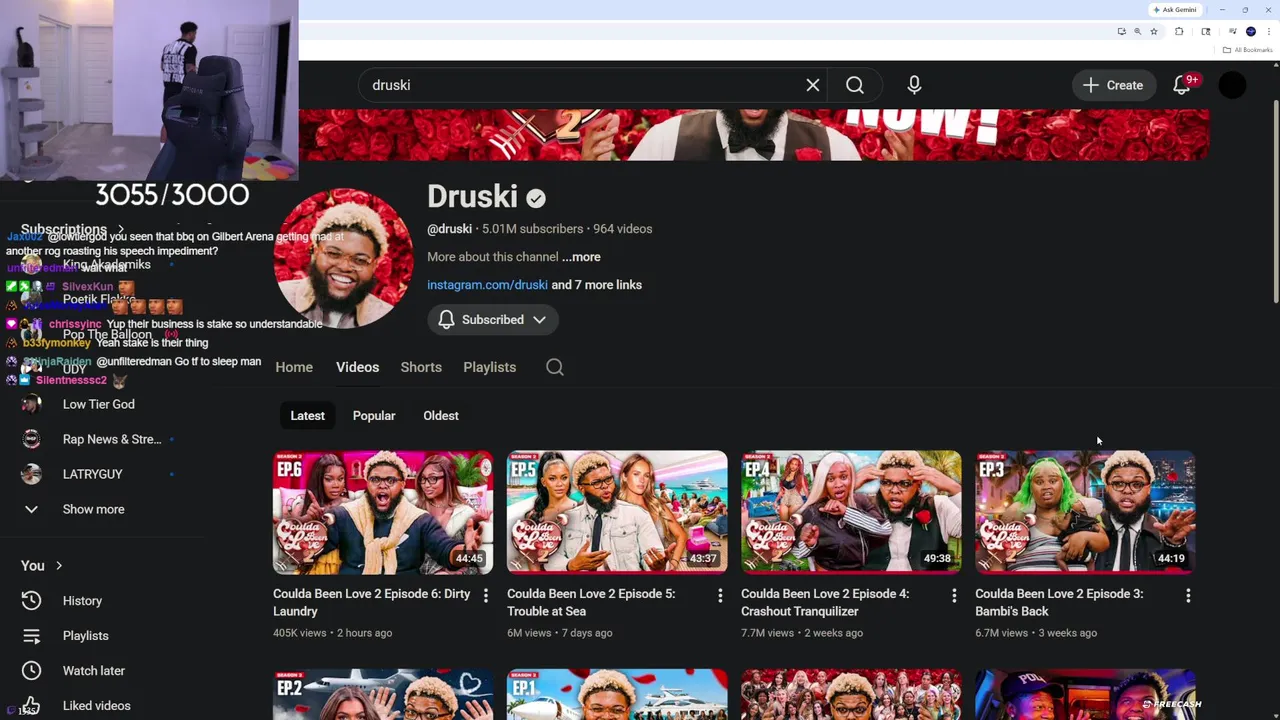
Task: Sort videos by Oldest
Action: 441,416
